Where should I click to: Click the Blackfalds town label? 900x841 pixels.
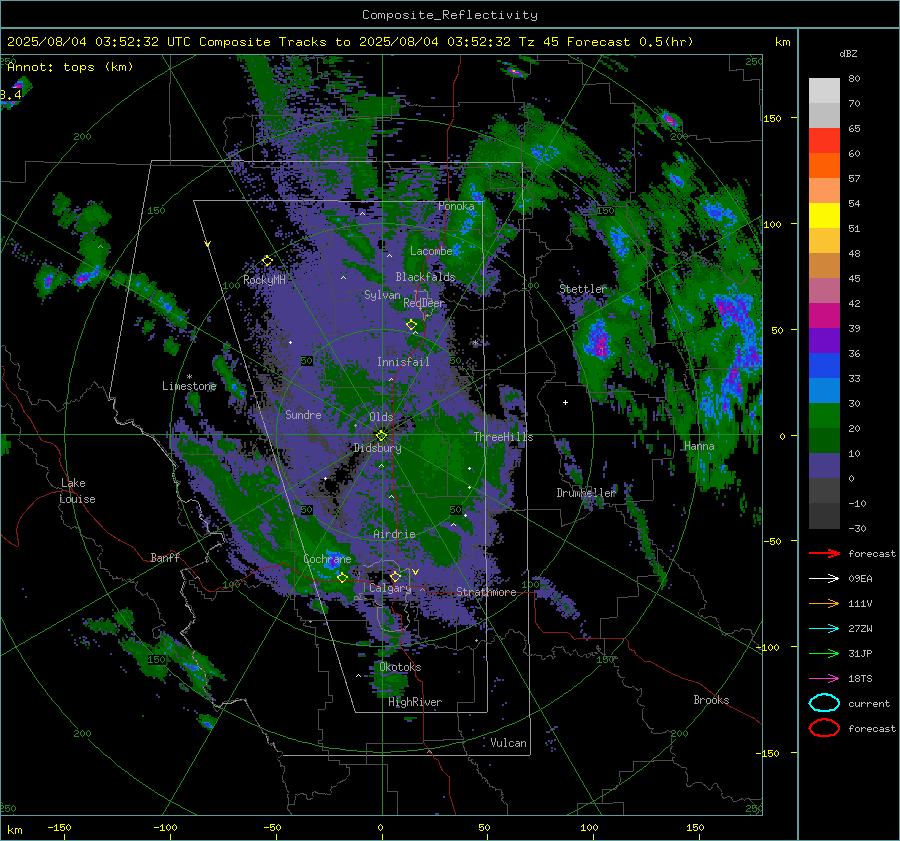425,277
